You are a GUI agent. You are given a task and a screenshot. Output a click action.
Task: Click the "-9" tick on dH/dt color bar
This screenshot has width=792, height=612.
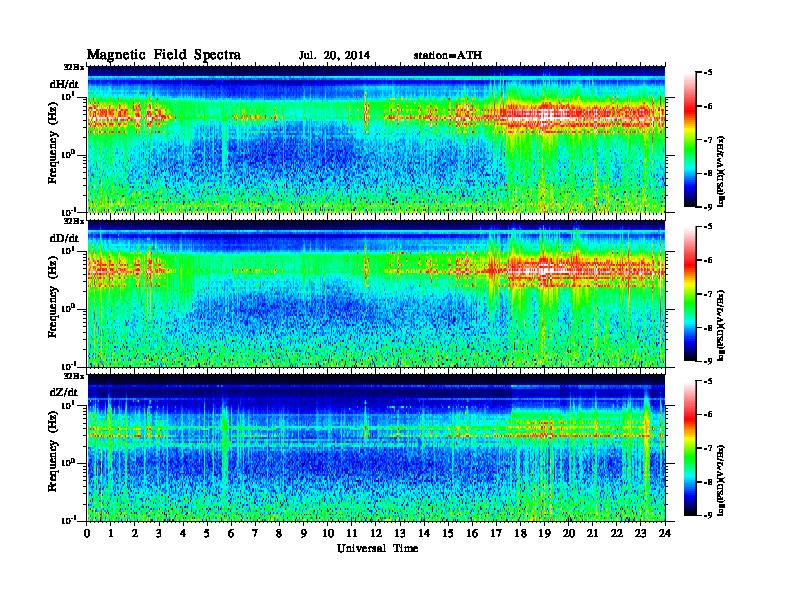(x=708, y=207)
